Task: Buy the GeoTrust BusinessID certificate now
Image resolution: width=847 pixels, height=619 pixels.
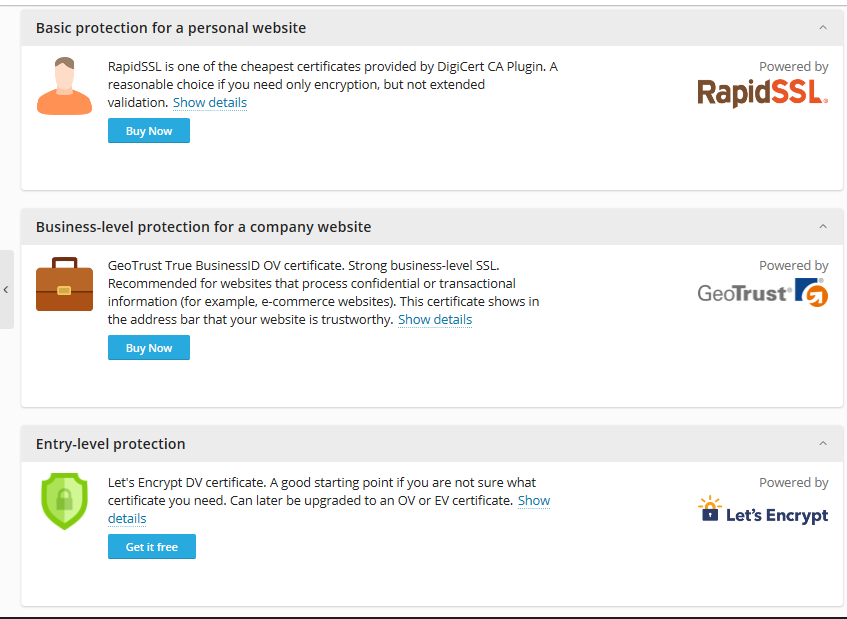Action: (x=149, y=348)
